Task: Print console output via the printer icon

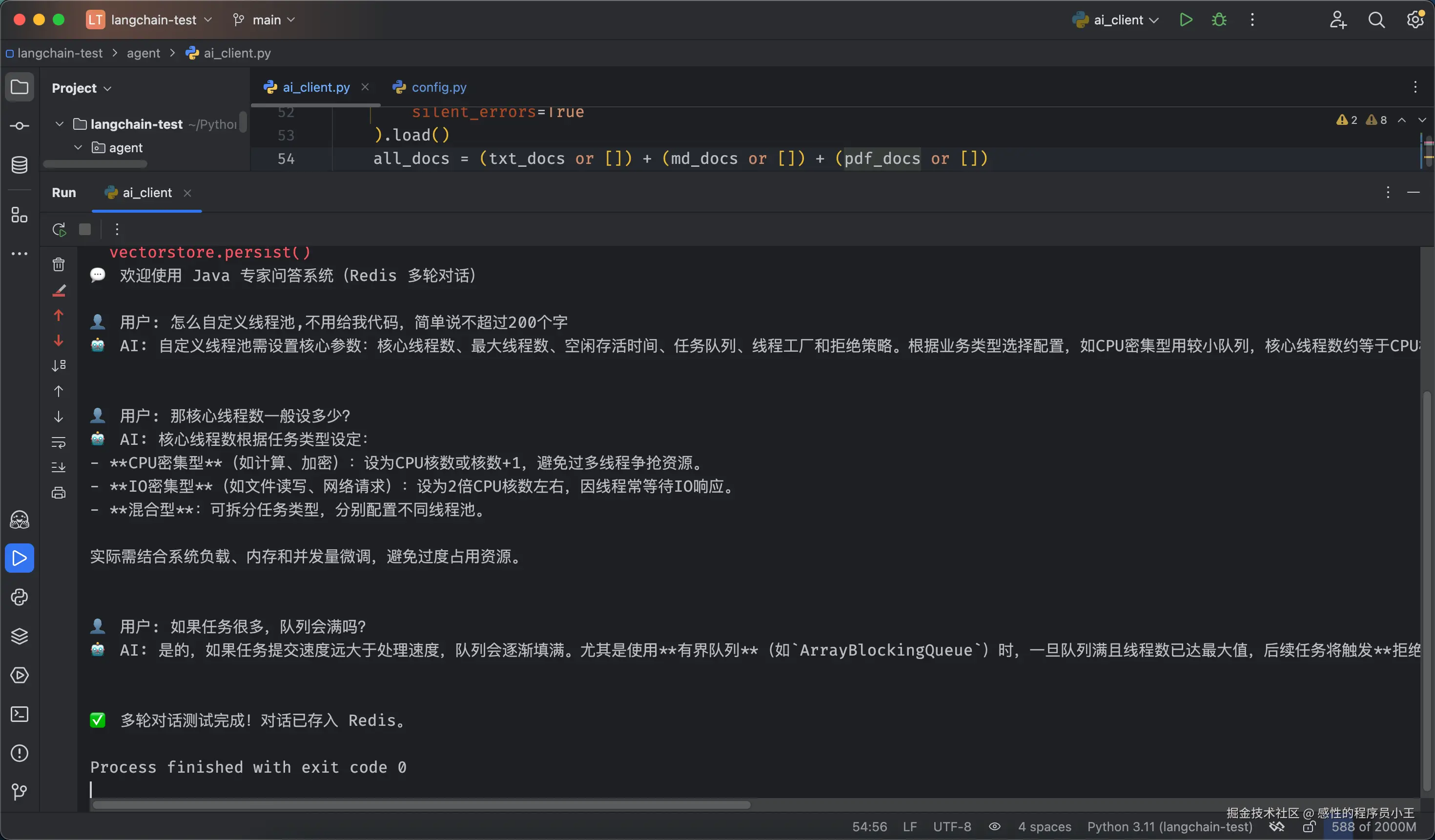Action: [59, 493]
